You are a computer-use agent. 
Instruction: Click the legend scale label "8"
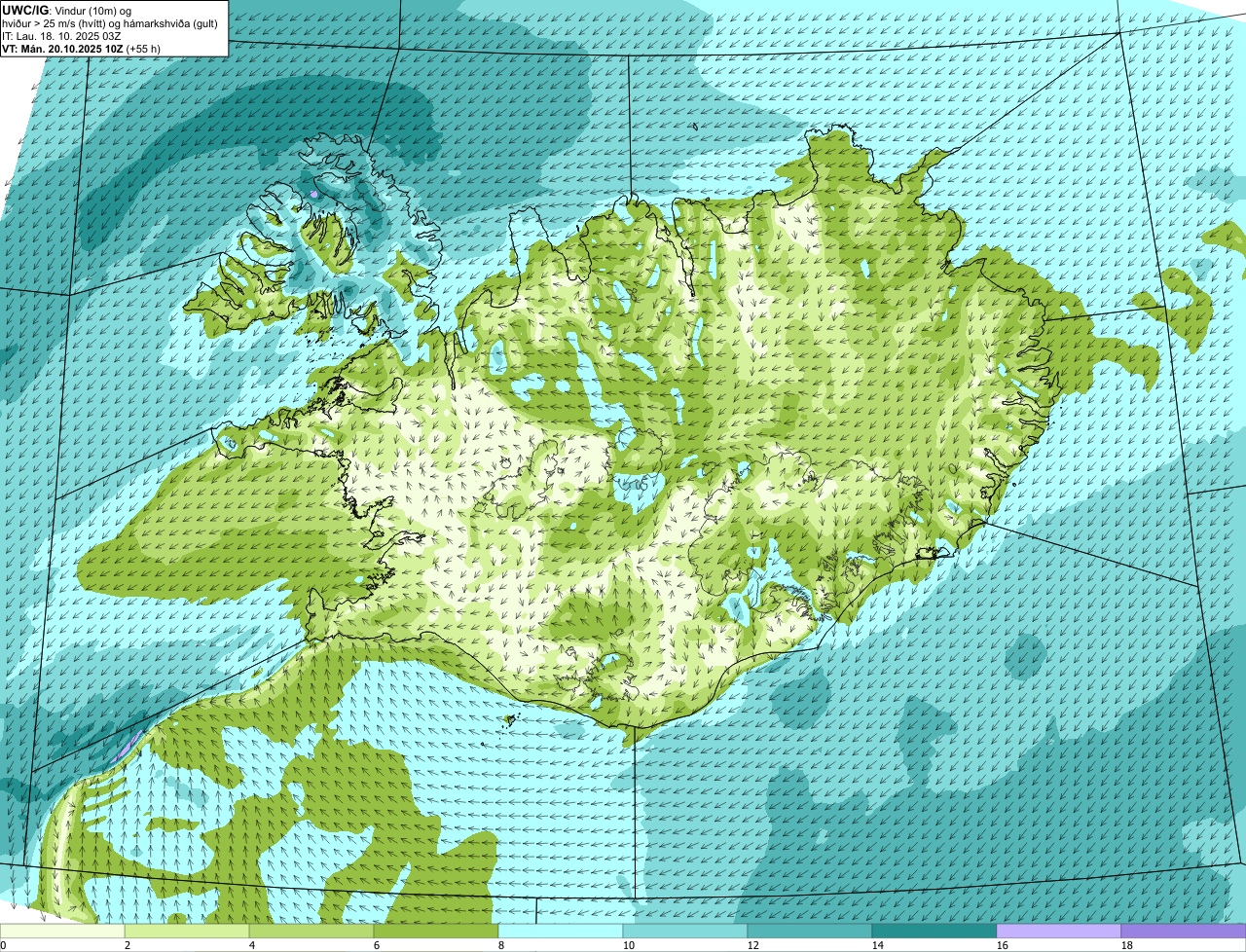501,945
